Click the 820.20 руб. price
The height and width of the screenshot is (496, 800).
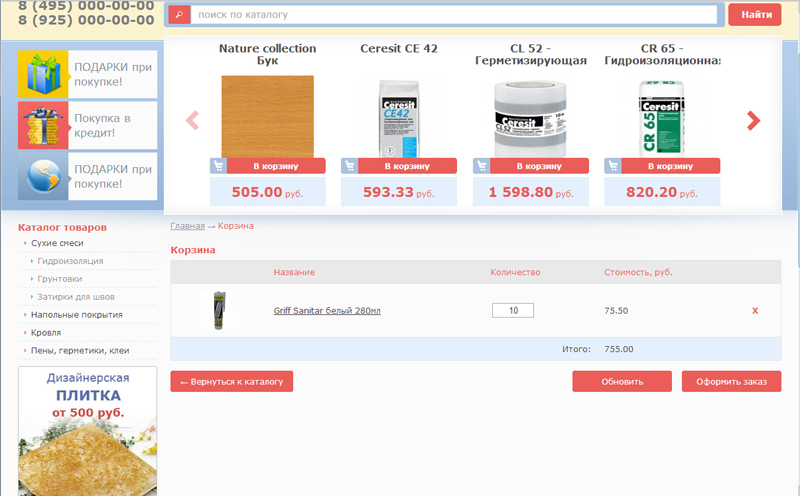[x=662, y=192]
